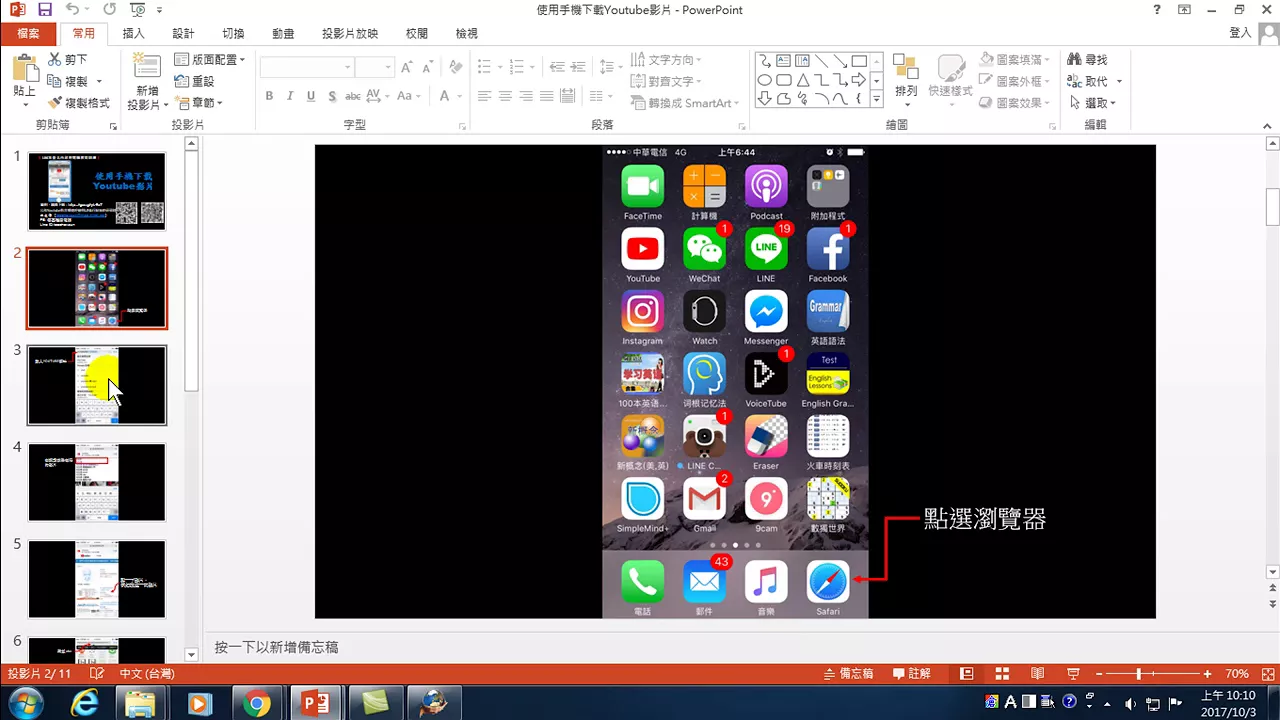The width and height of the screenshot is (1280, 720).
Task: Toggle Italic formatting
Action: tap(290, 97)
